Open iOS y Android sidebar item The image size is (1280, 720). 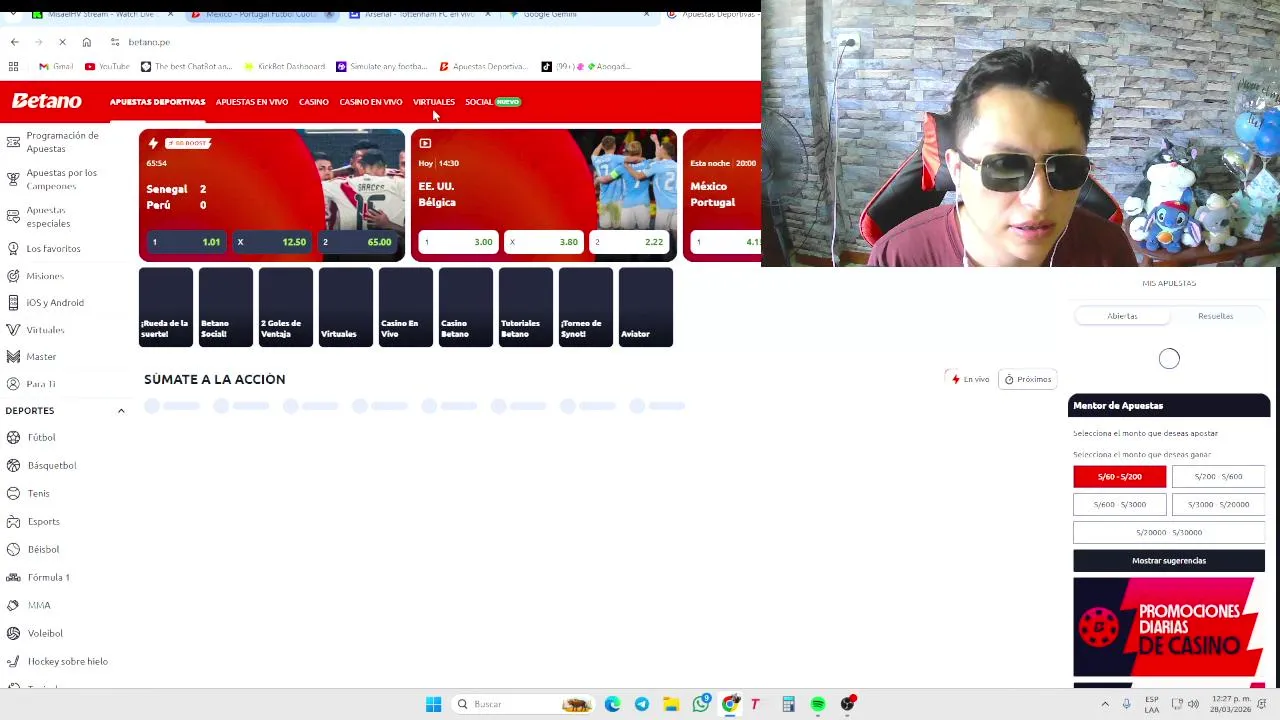[55, 302]
